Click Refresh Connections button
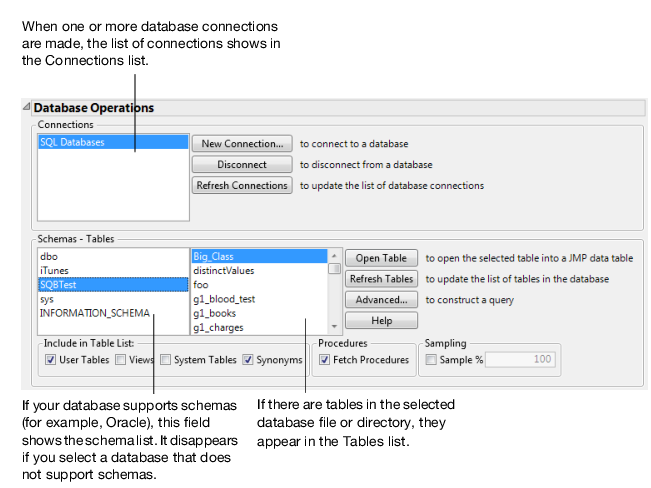 point(242,185)
